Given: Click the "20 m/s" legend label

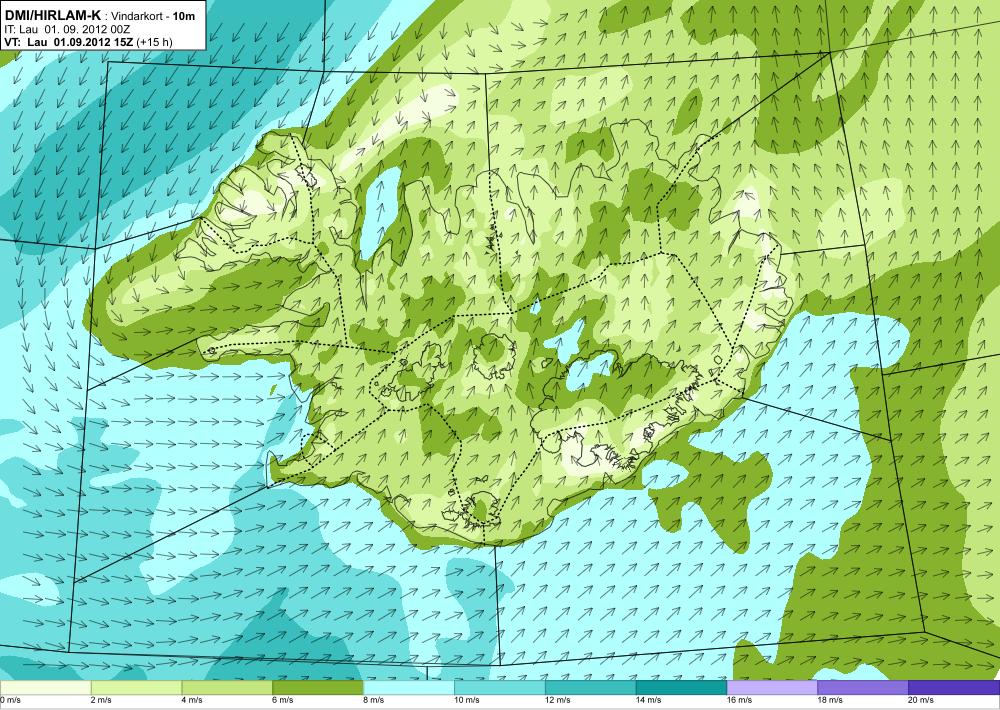Looking at the screenshot, I should [x=922, y=700].
